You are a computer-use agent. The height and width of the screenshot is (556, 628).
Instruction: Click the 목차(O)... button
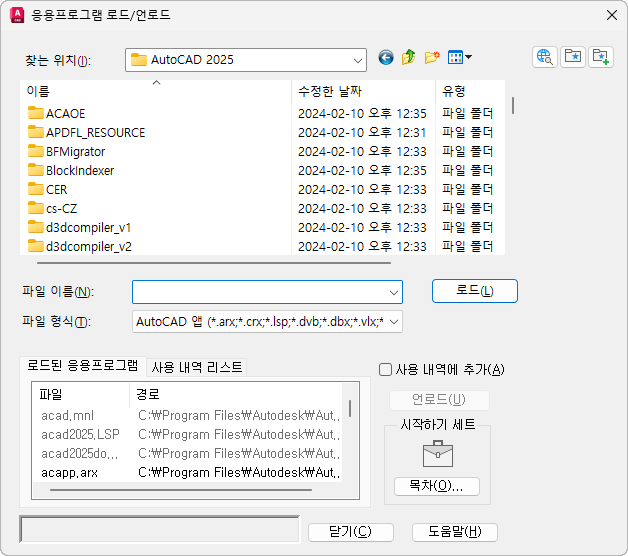click(x=437, y=486)
